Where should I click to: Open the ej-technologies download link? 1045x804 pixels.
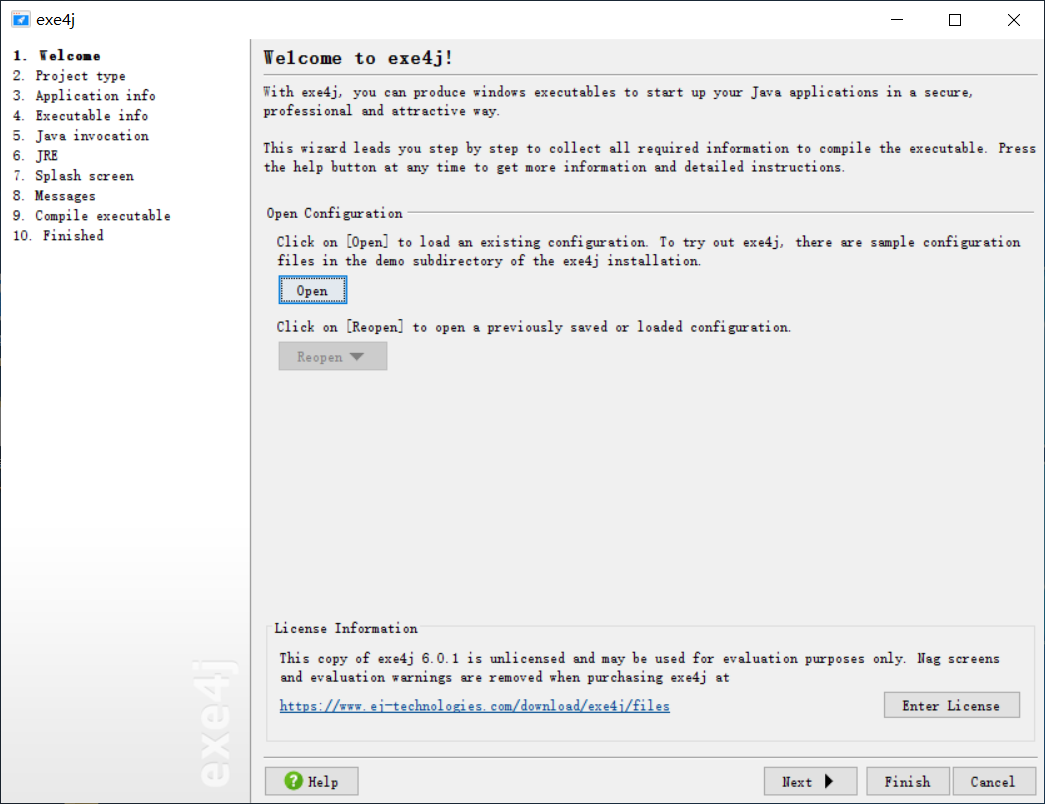pyautogui.click(x=474, y=706)
